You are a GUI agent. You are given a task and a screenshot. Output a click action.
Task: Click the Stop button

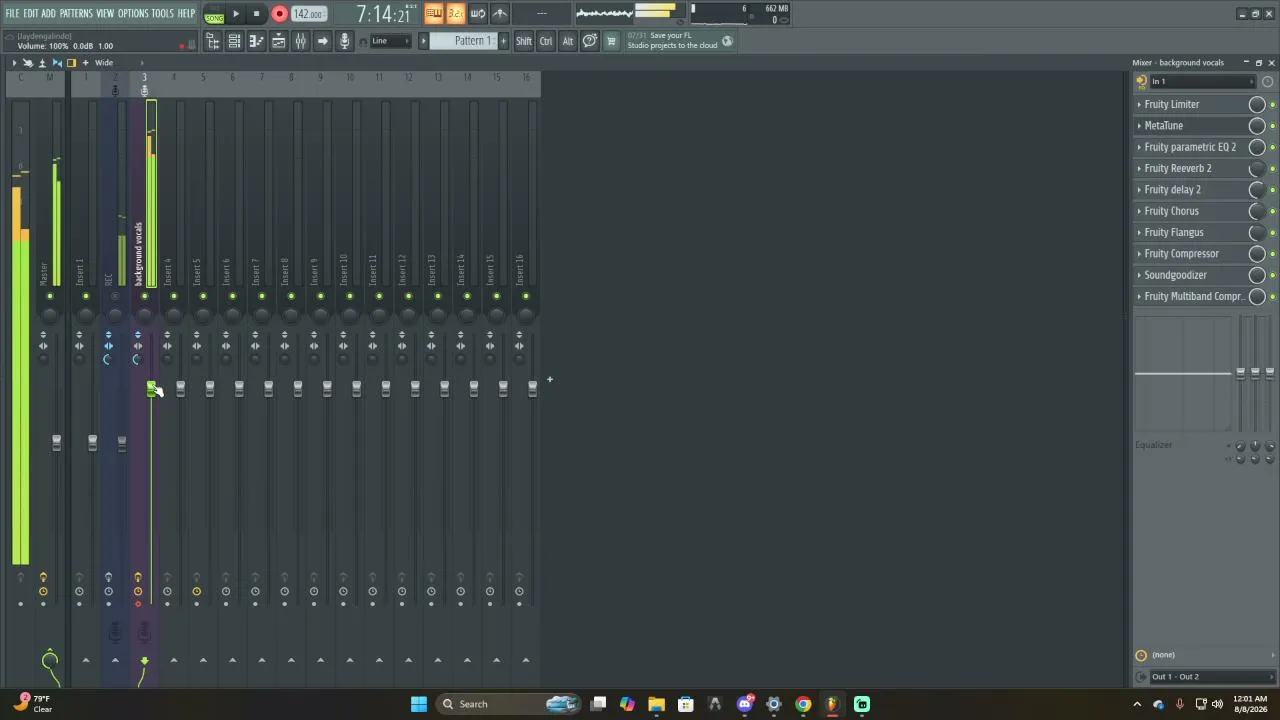(256, 14)
